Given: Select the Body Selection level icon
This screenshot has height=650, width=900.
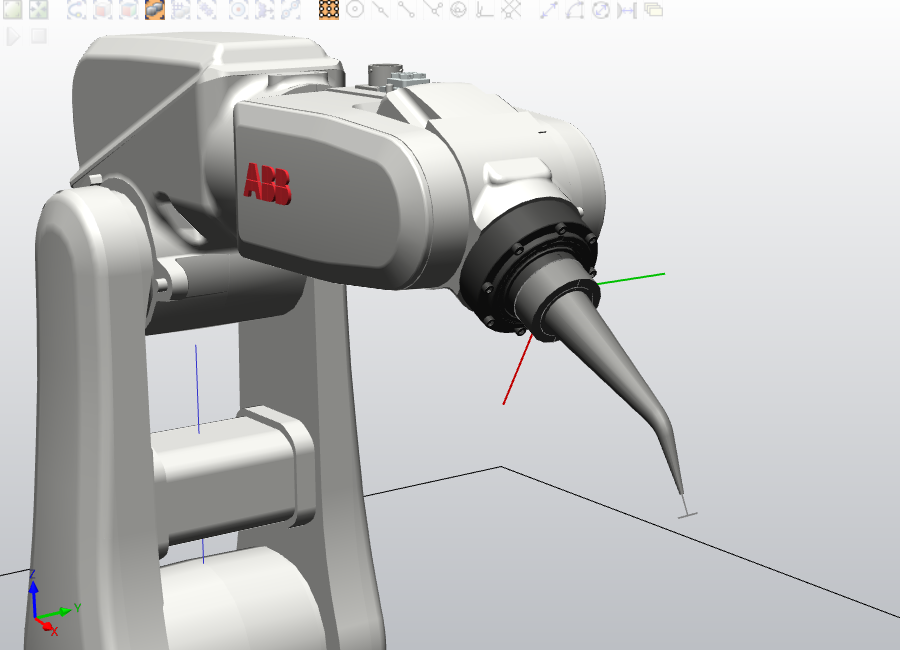Looking at the screenshot, I should 129,9.
